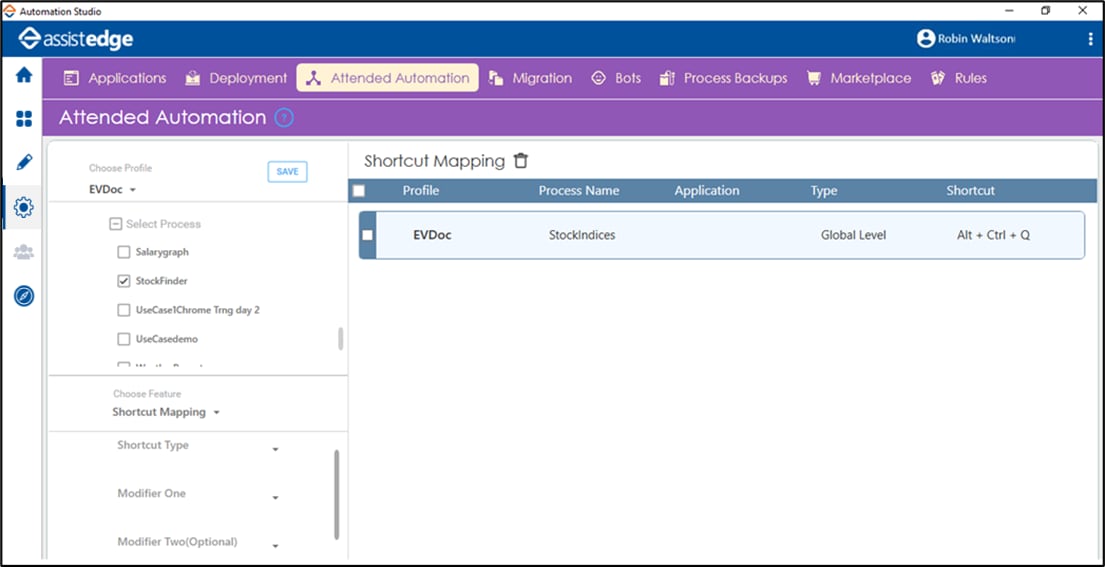1105x567 pixels.
Task: Click the Home icon in left sidebar
Action: [x=23, y=76]
